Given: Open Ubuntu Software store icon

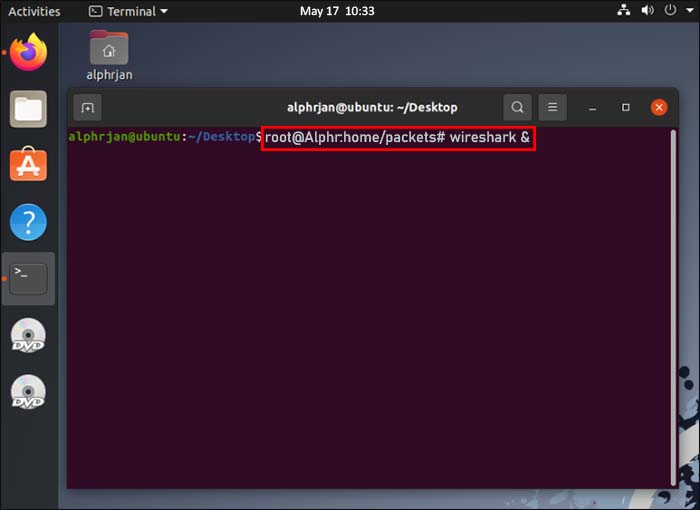Looking at the screenshot, I should click(29, 164).
